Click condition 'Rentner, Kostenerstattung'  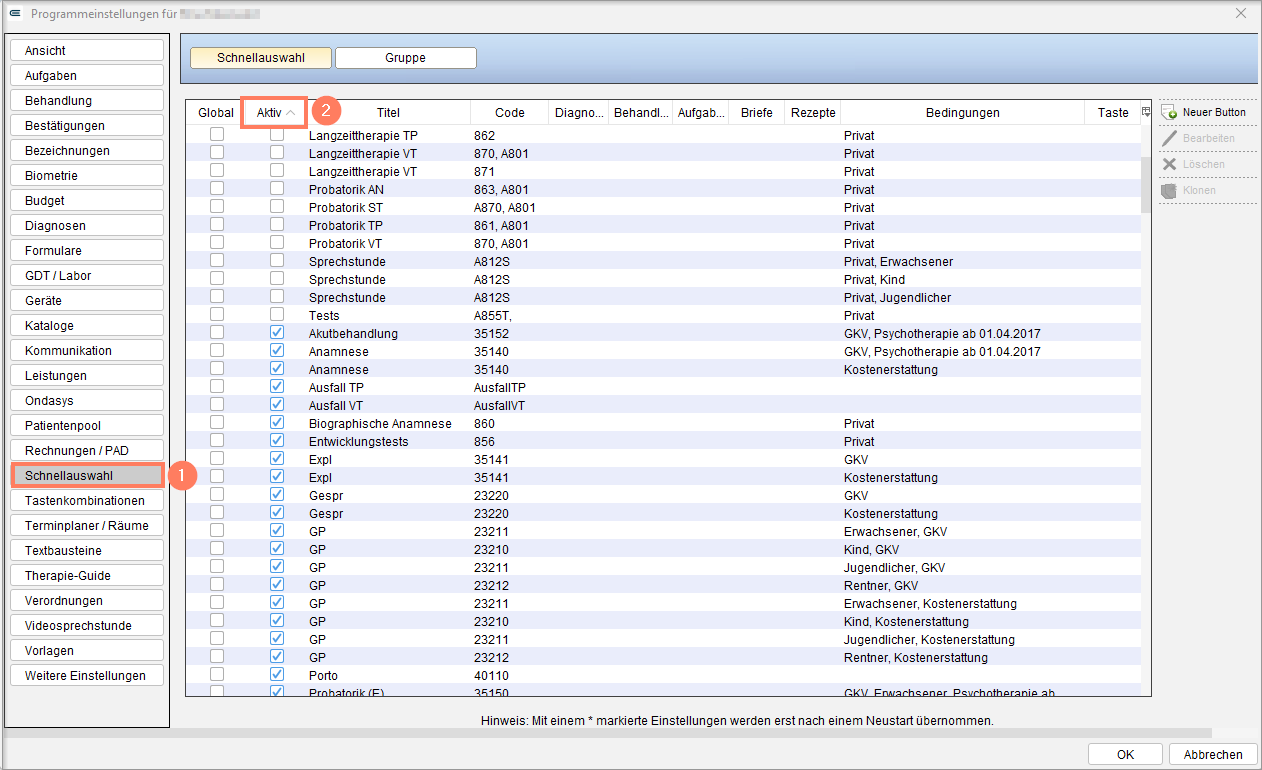(915, 658)
